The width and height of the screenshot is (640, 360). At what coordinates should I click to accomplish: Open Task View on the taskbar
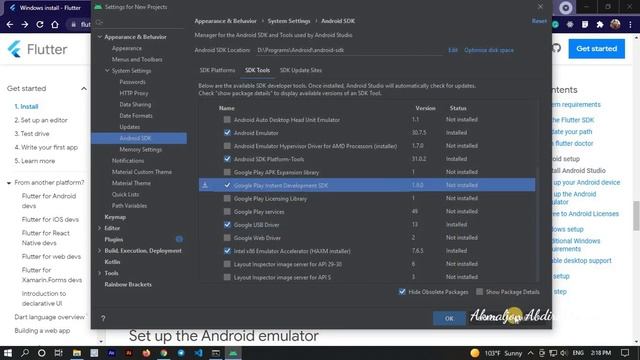tap(58, 353)
